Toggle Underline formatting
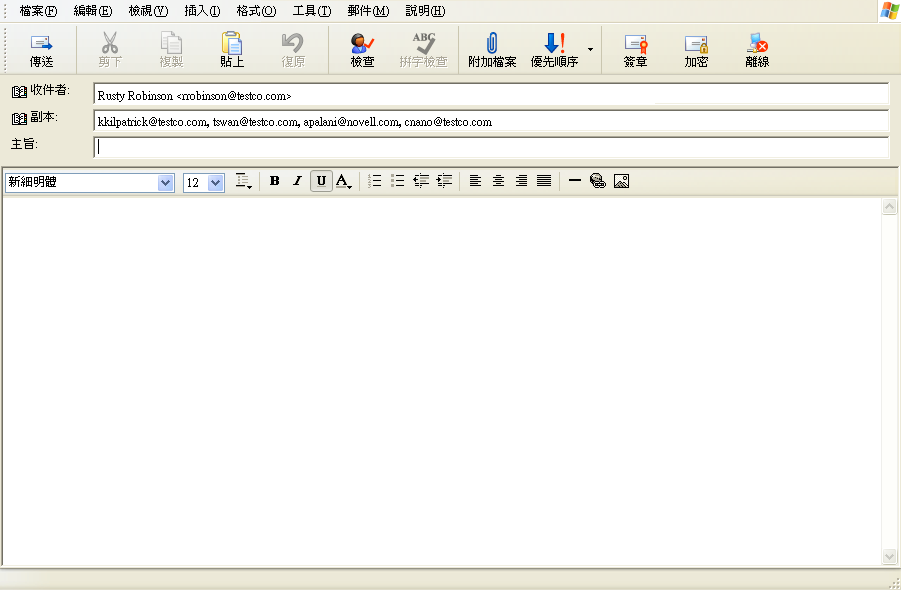Viewport: 901px width, 590px height. [321, 181]
